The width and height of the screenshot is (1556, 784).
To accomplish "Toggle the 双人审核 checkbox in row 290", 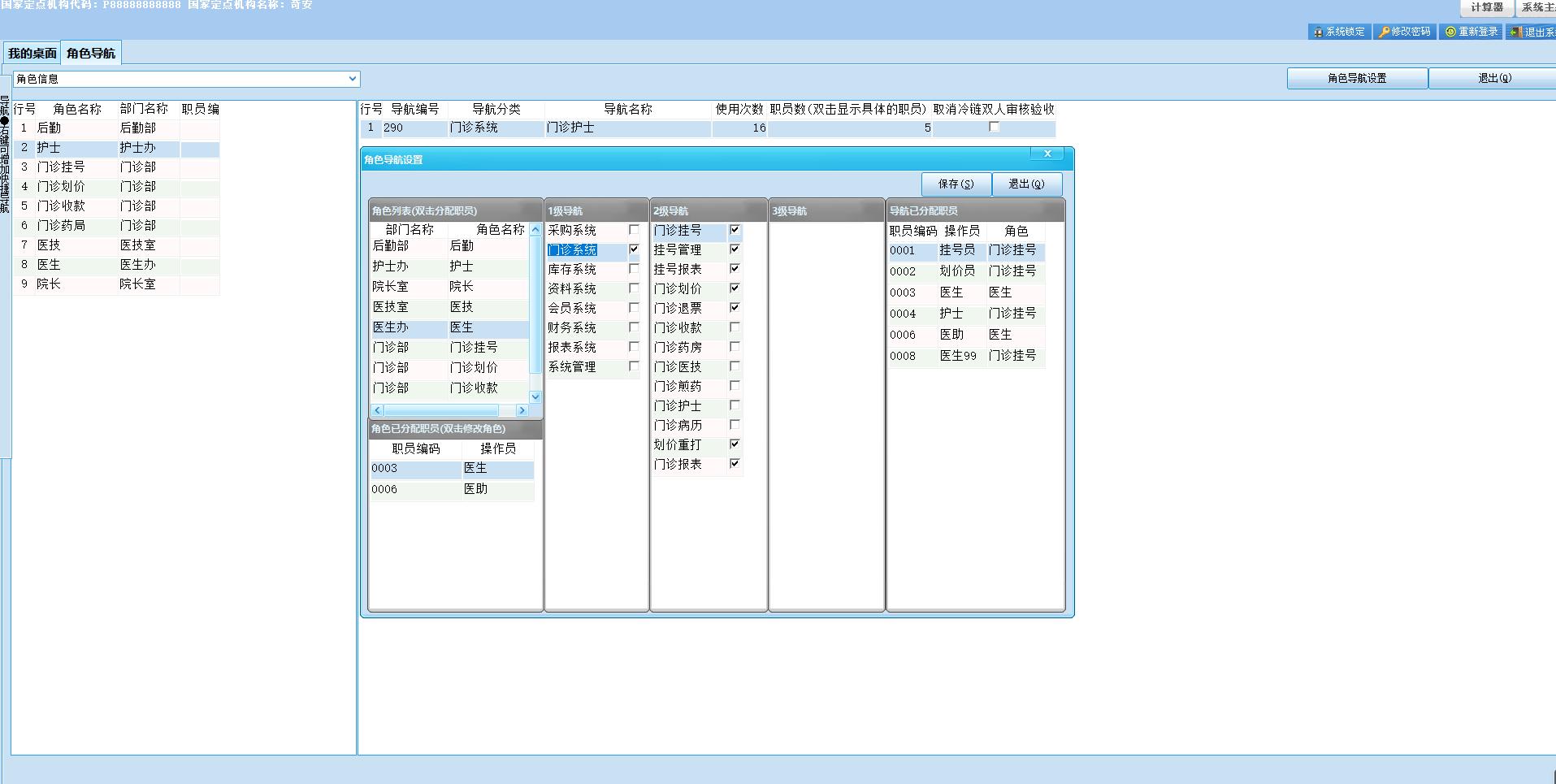I will [x=994, y=127].
